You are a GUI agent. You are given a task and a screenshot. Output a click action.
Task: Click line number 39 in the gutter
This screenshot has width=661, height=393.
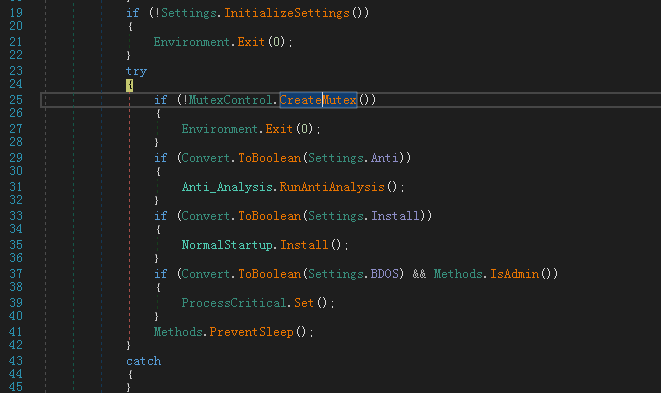16,304
